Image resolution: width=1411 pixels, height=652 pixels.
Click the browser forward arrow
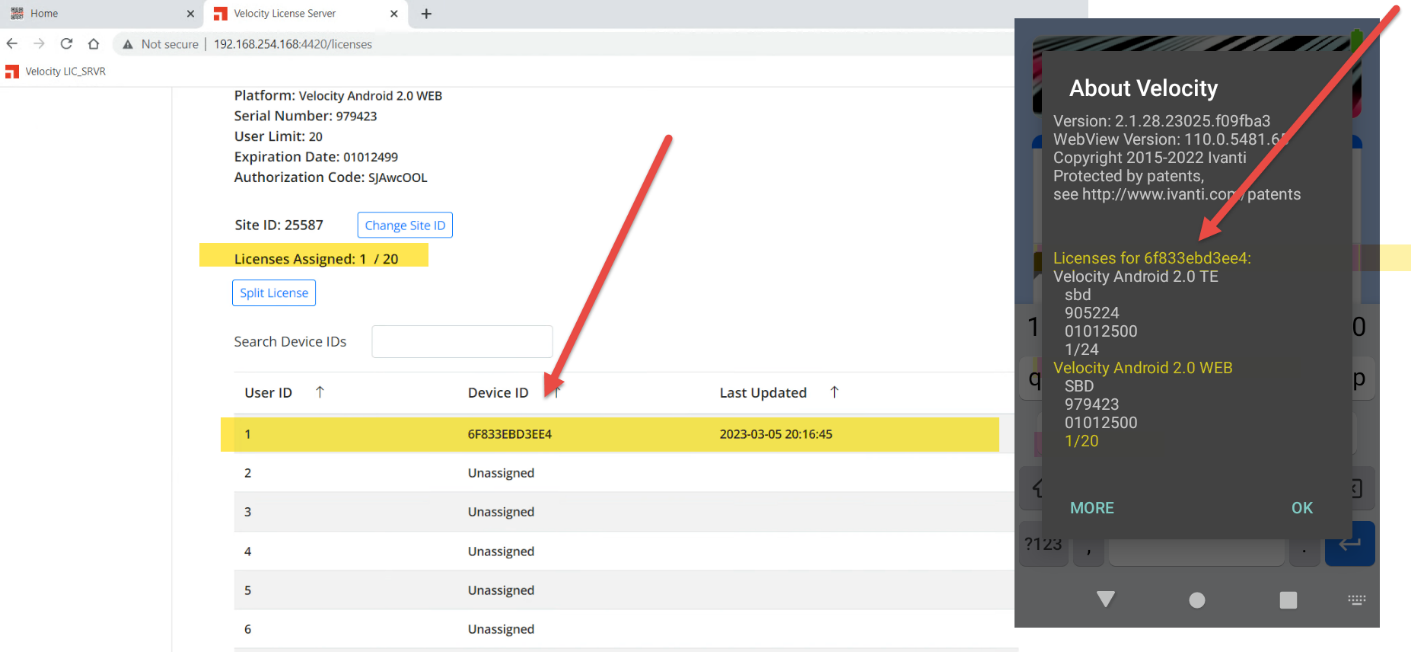pyautogui.click(x=38, y=44)
